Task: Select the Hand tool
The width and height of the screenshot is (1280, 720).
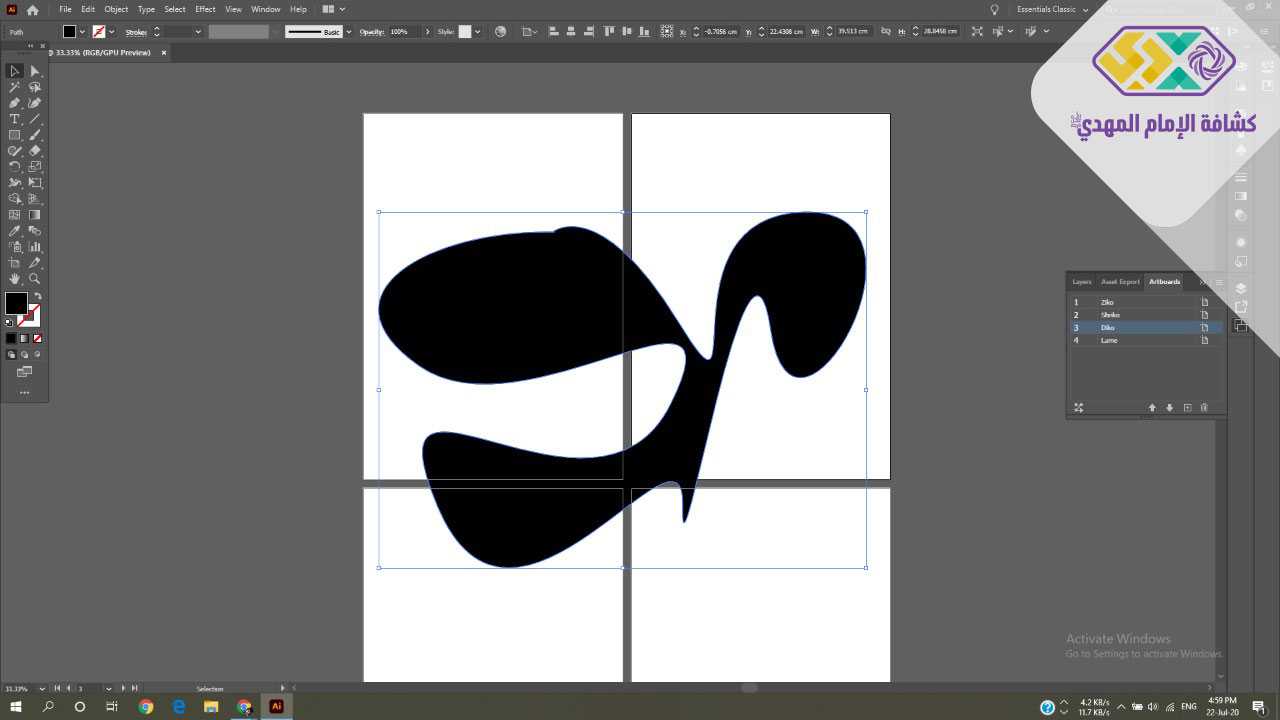Action: [x=14, y=279]
